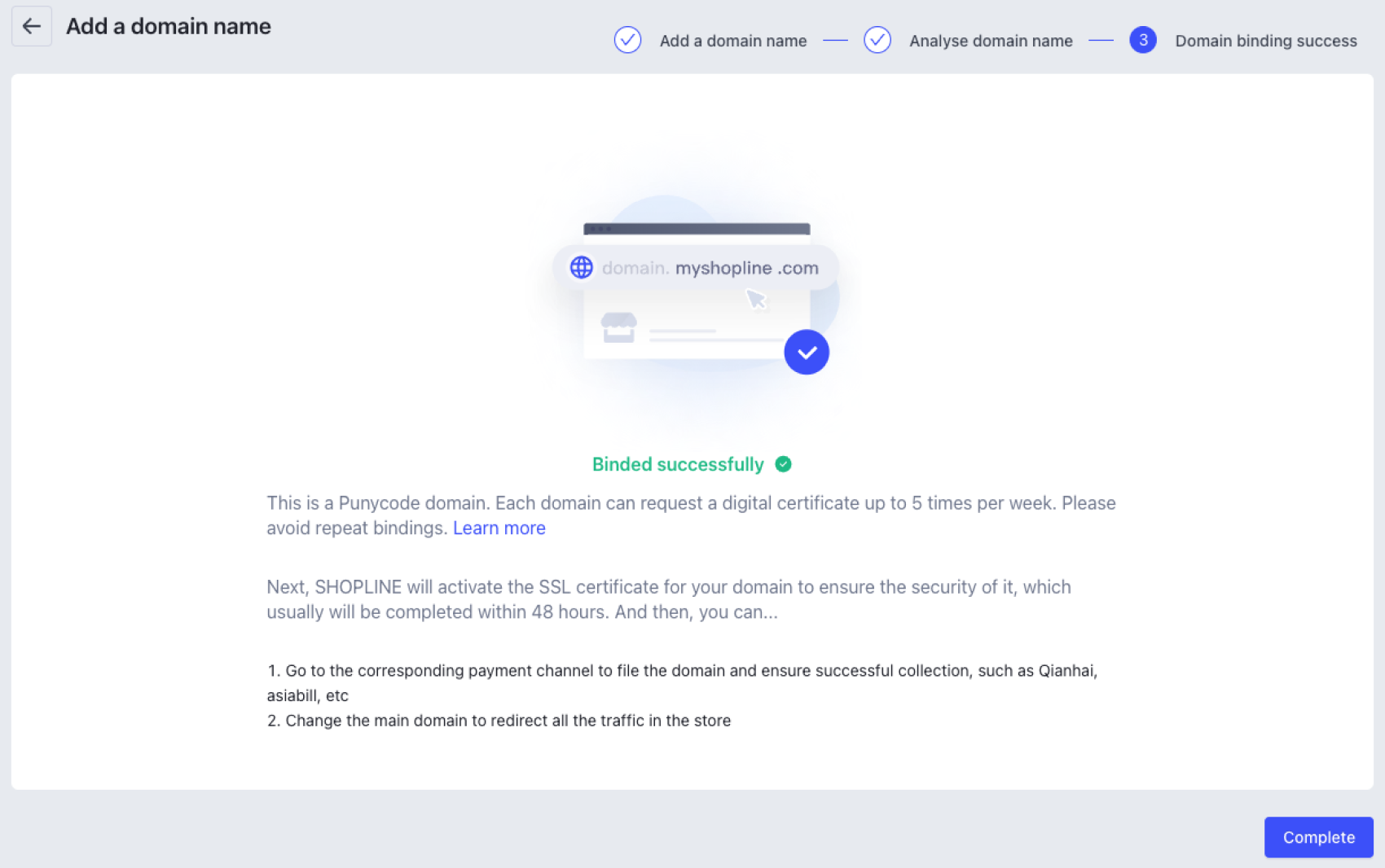Click the checkmark icon for Analyse domain name step
1385x868 pixels.
click(877, 40)
